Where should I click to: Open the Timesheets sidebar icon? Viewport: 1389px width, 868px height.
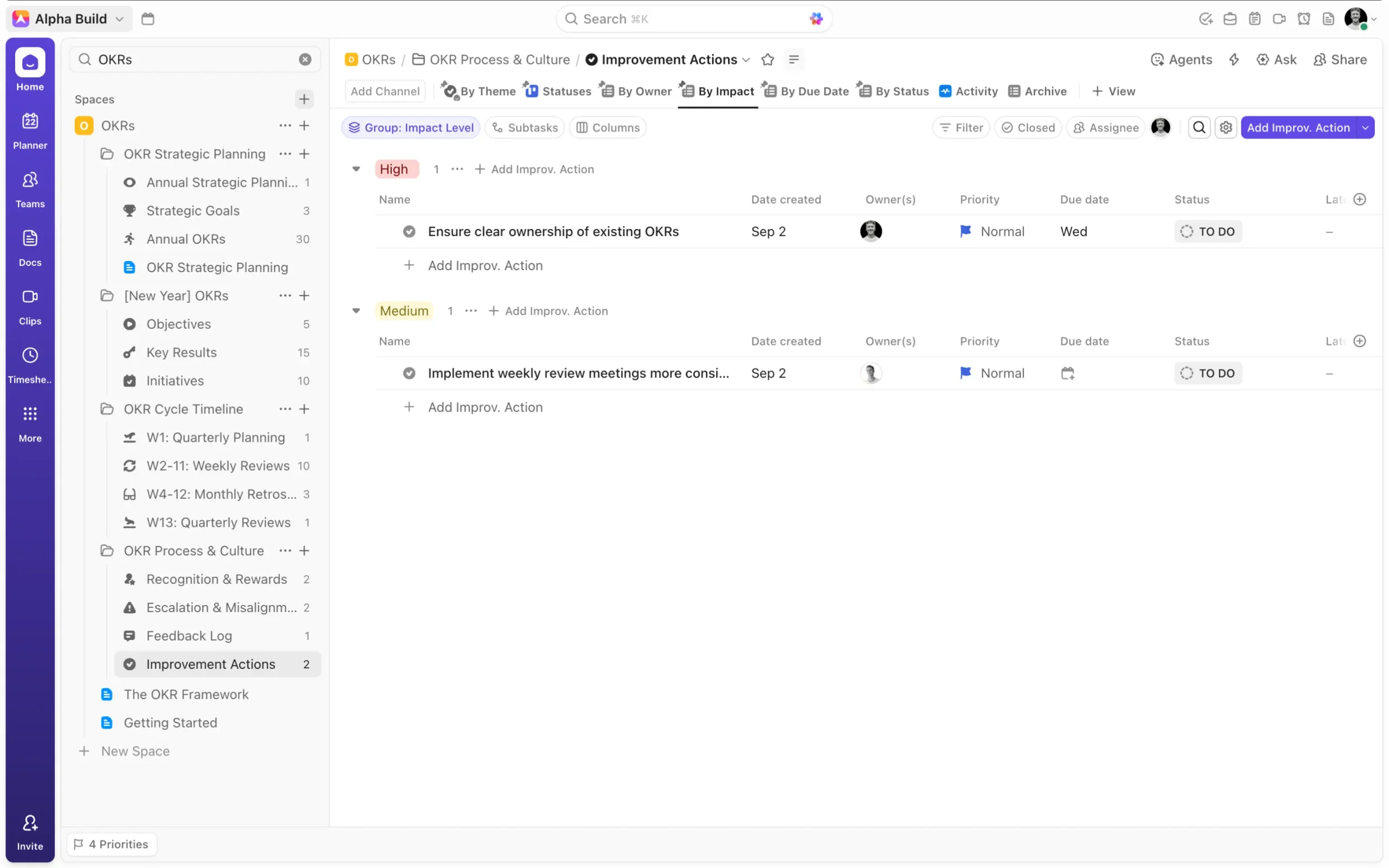30,365
